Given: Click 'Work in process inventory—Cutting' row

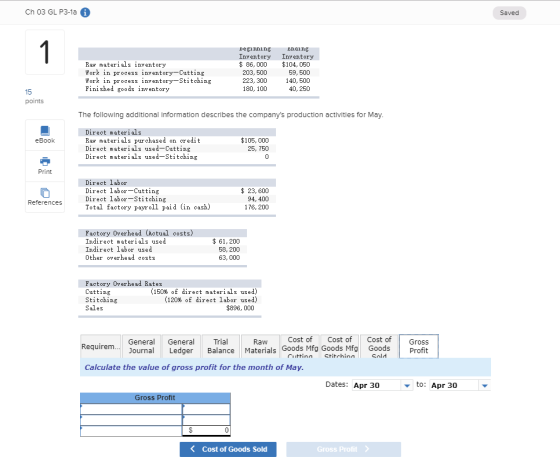Looking at the screenshot, I should pos(199,73).
